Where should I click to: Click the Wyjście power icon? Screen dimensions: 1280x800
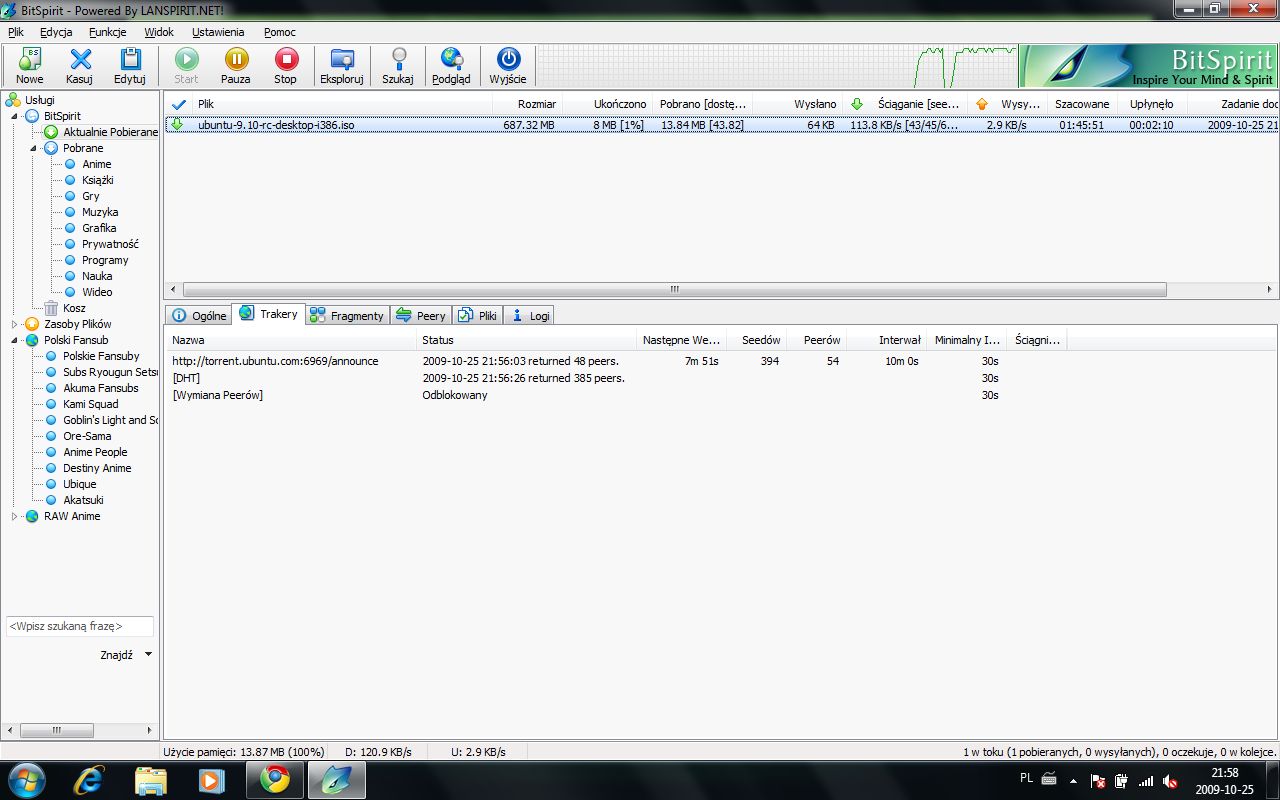(508, 66)
